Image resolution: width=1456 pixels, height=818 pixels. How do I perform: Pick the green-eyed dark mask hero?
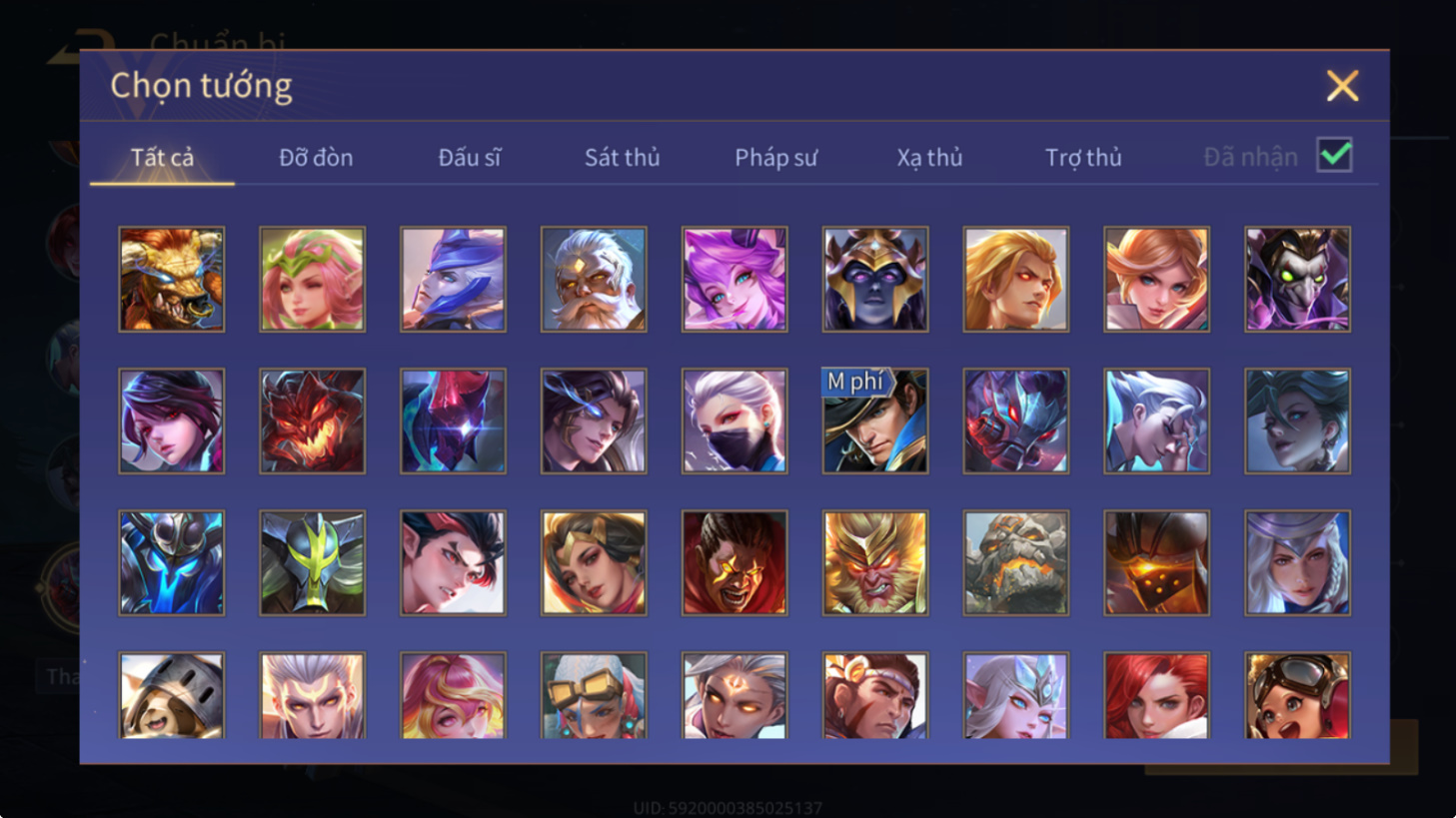(x=1298, y=279)
